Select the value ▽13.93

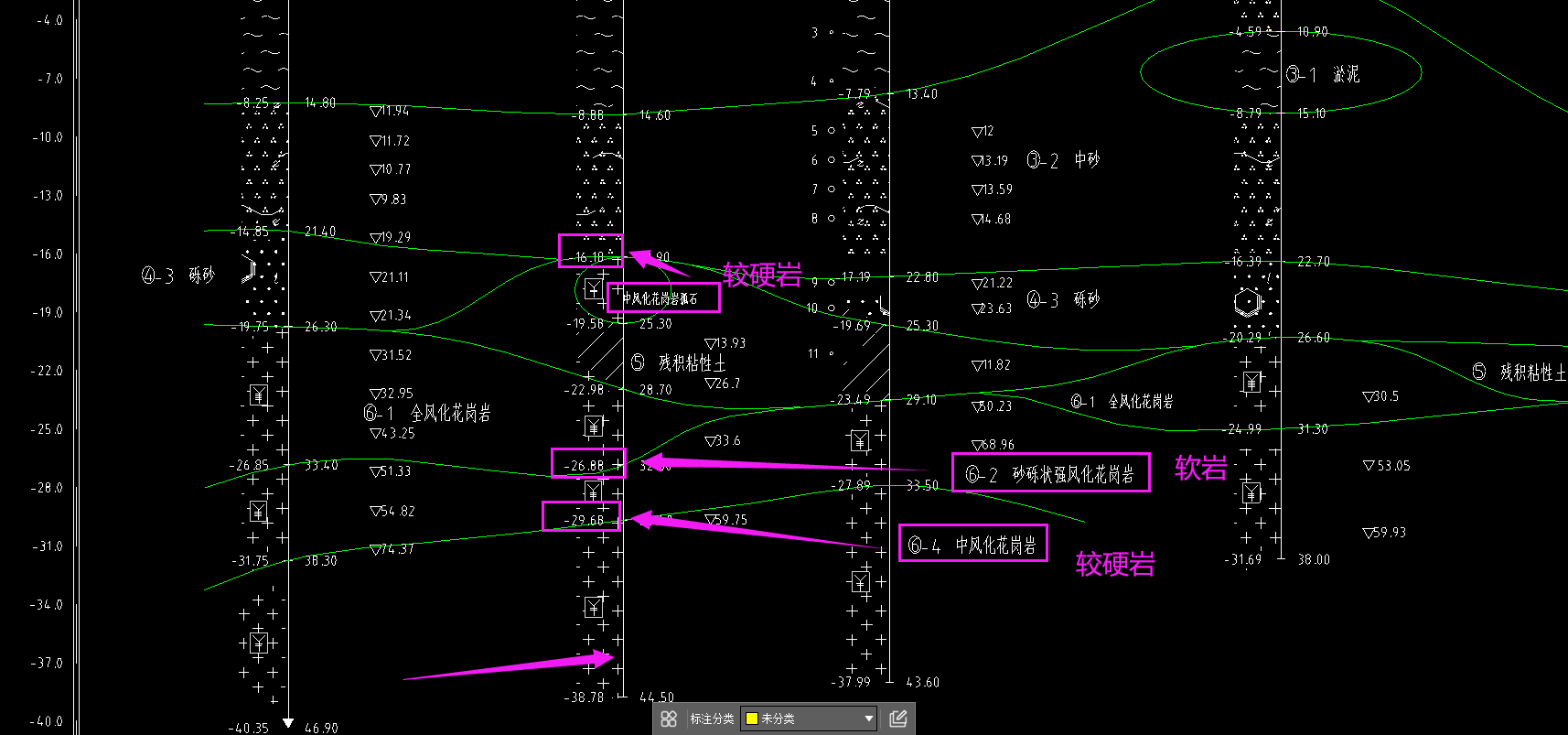tap(725, 343)
